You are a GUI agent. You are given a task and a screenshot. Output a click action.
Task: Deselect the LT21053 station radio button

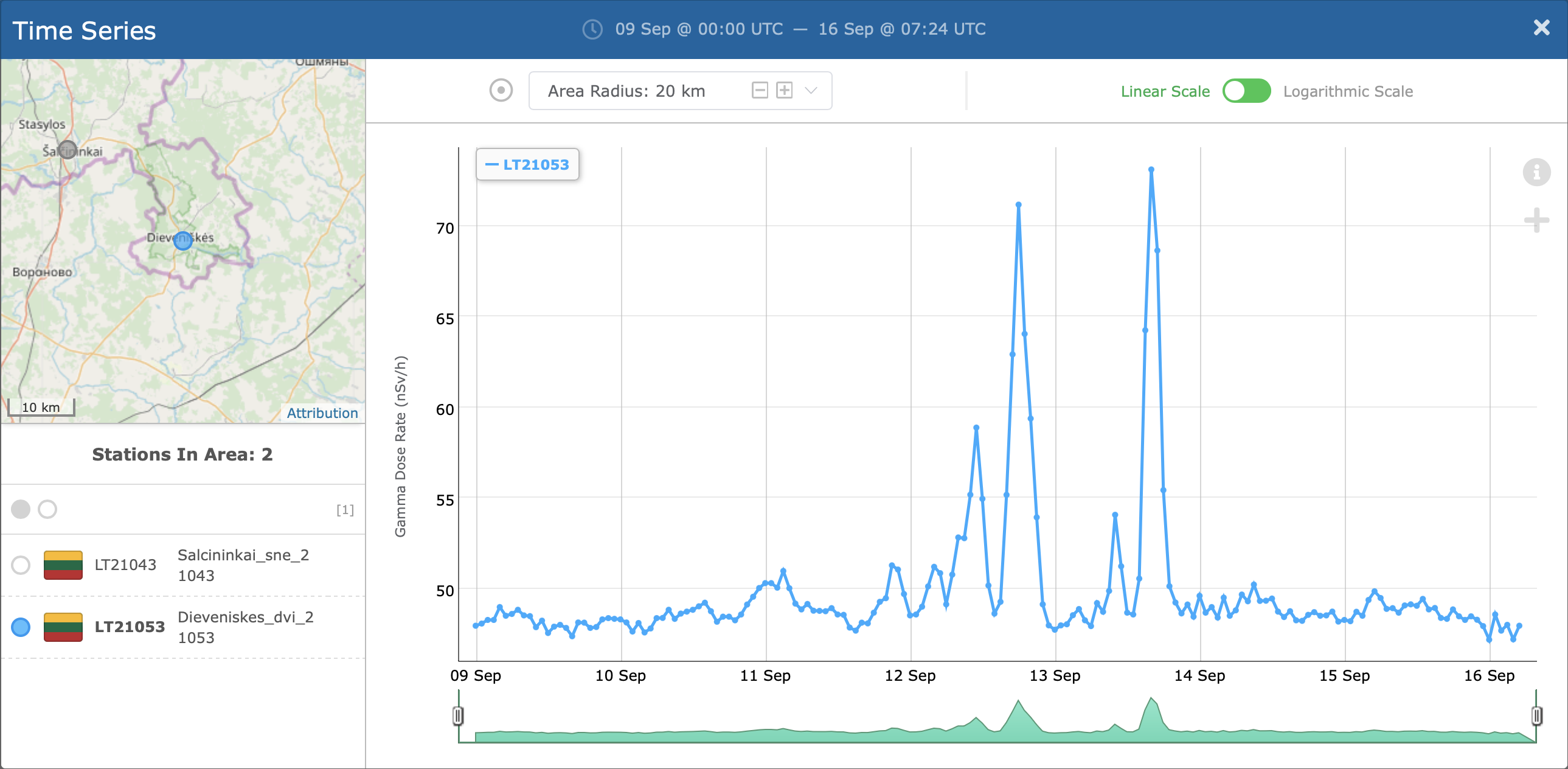pos(21,627)
